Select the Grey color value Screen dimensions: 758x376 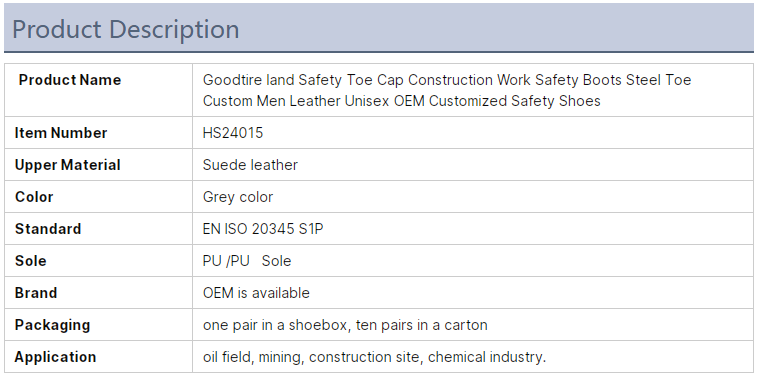coord(238,197)
